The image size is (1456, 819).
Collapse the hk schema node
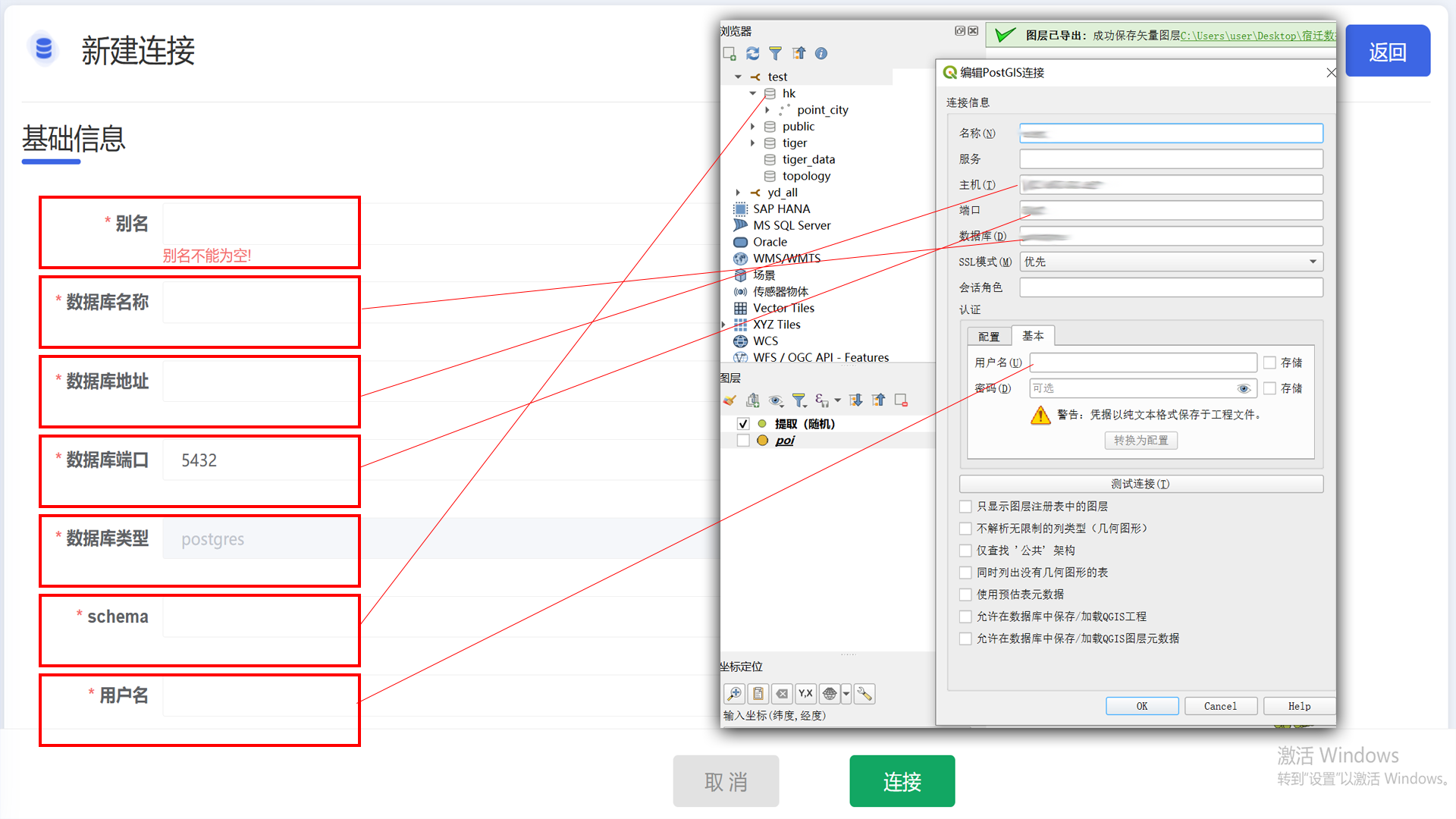pyautogui.click(x=753, y=93)
